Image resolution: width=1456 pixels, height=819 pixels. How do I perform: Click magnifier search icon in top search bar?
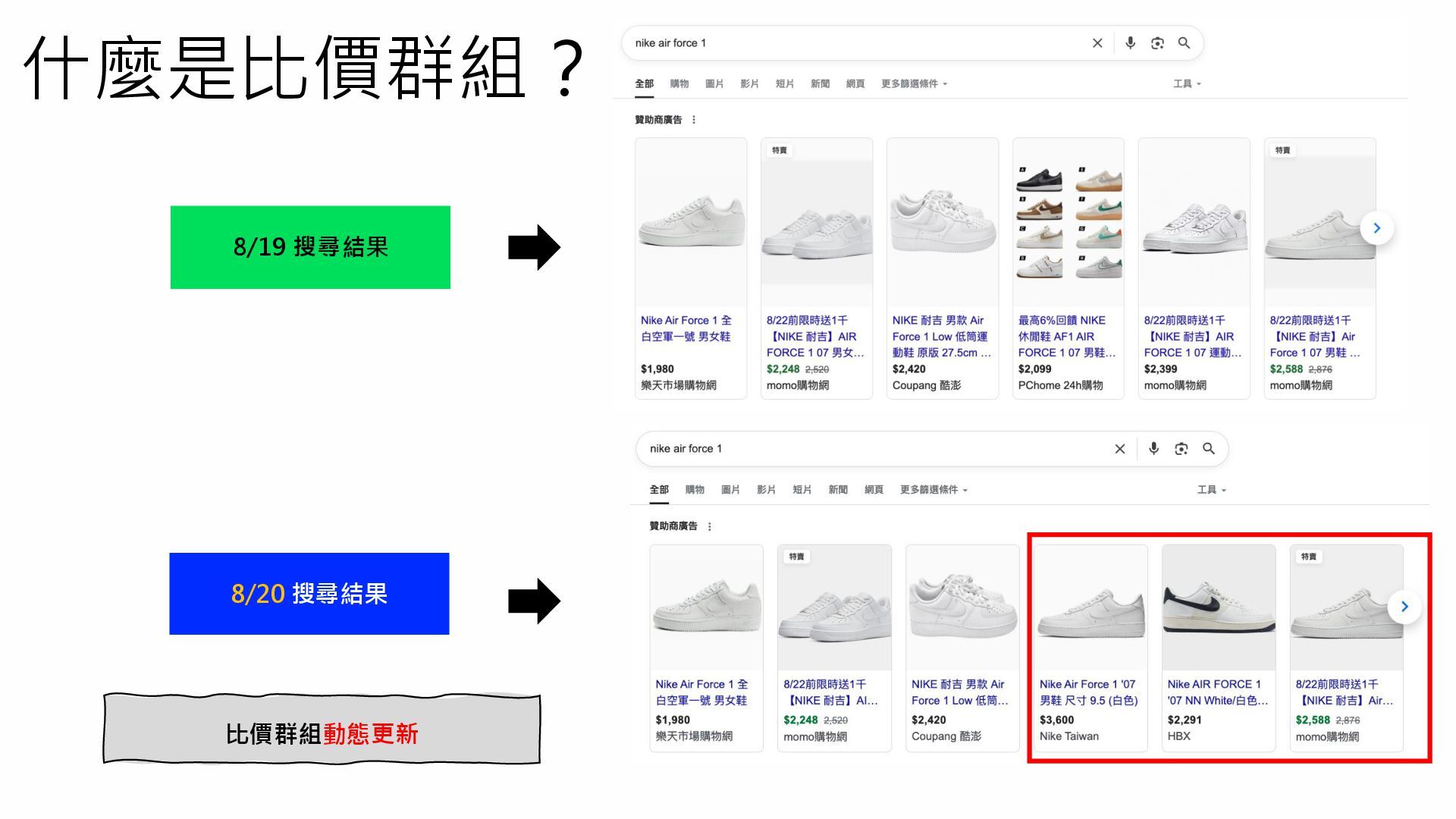pyautogui.click(x=1184, y=43)
